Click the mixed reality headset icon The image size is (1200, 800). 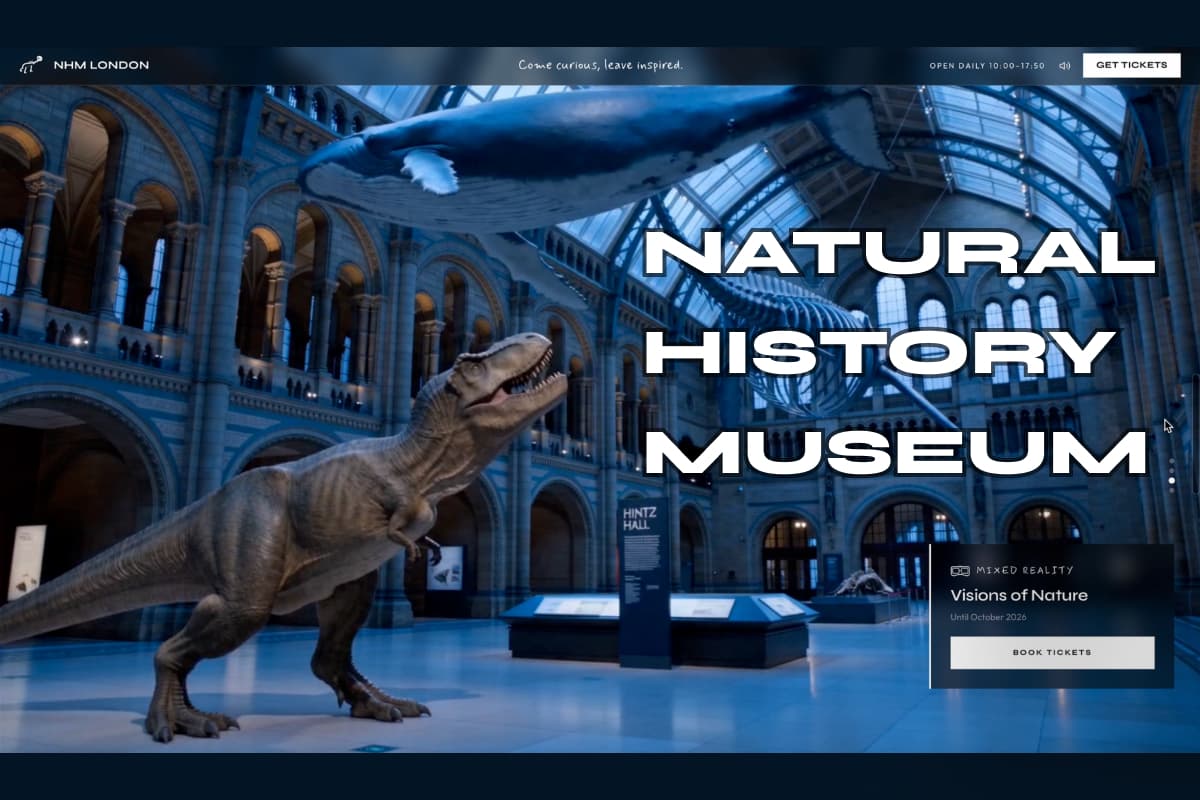point(959,570)
